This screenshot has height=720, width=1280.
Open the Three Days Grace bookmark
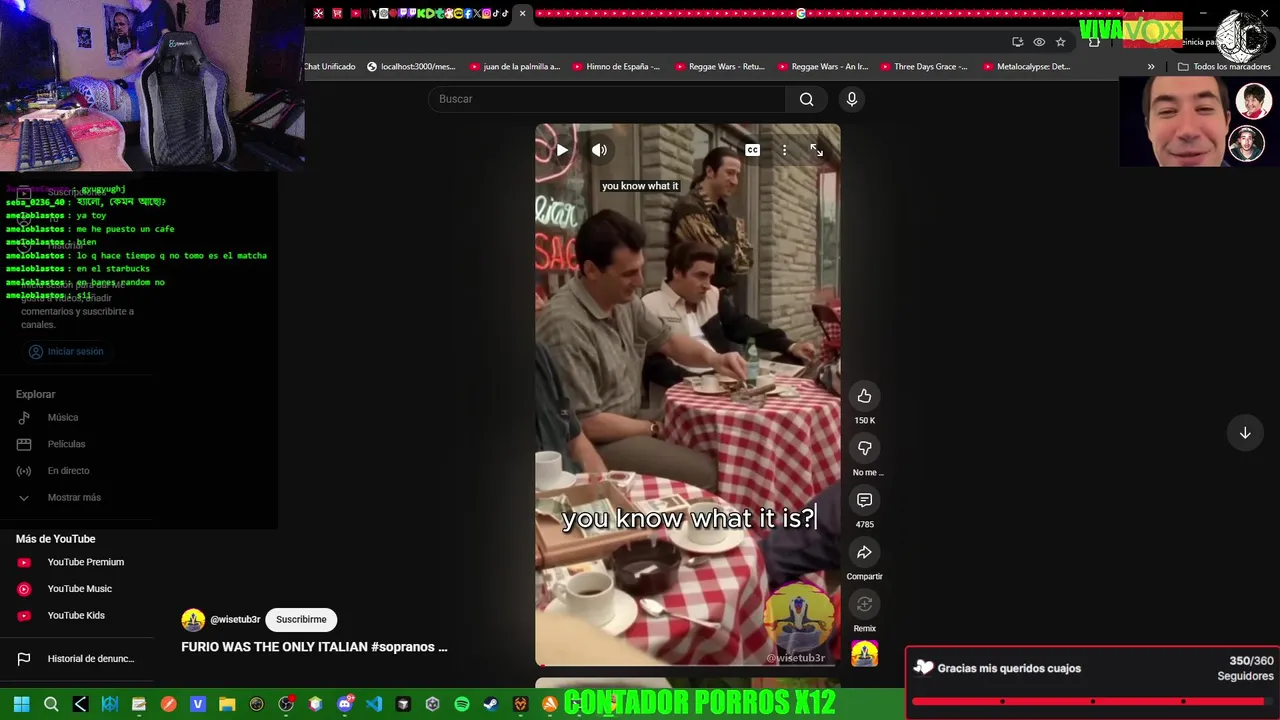point(924,67)
